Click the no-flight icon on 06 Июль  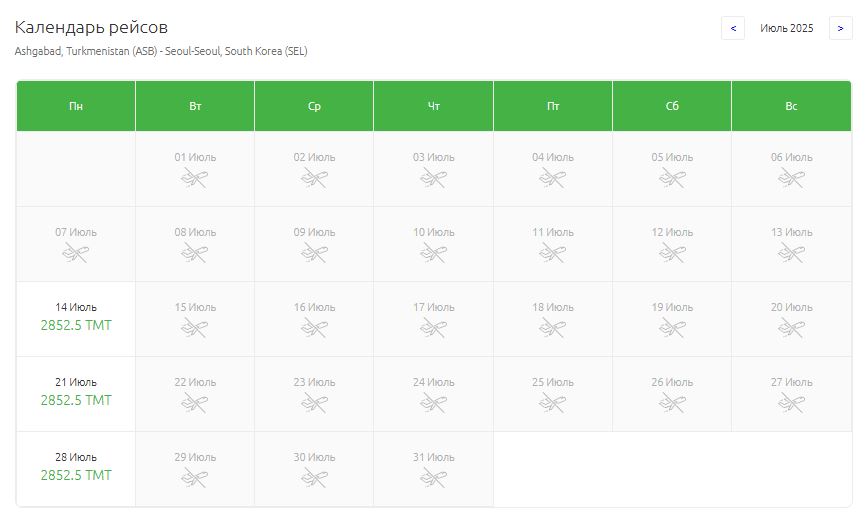coord(791,179)
